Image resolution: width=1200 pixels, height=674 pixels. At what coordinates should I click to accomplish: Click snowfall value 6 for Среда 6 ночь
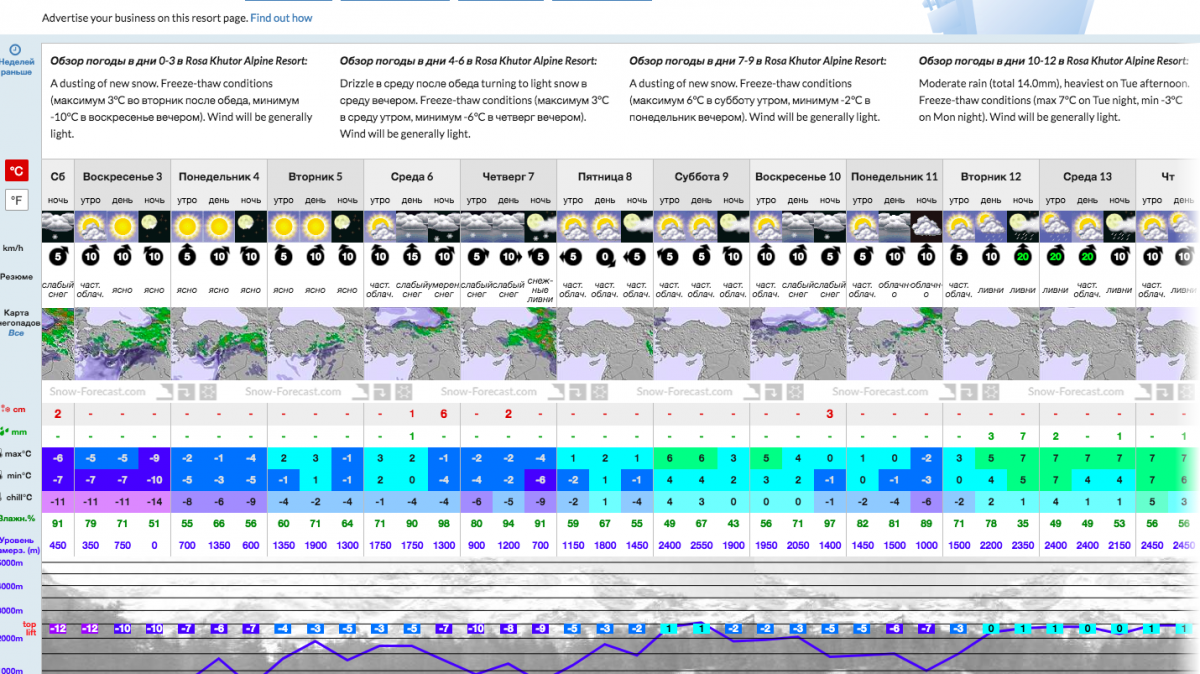pyautogui.click(x=443, y=414)
